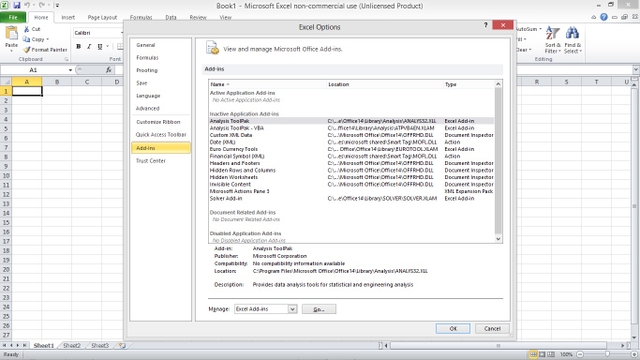
Task: Open the Customize Quick Access Toolbar arrow
Action: click(x=57, y=5)
